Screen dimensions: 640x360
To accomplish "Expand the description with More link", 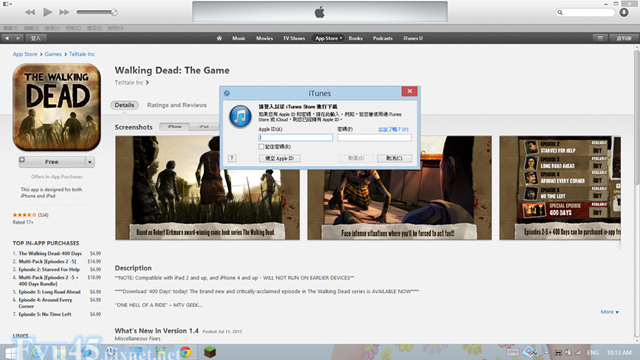I will [609, 312].
